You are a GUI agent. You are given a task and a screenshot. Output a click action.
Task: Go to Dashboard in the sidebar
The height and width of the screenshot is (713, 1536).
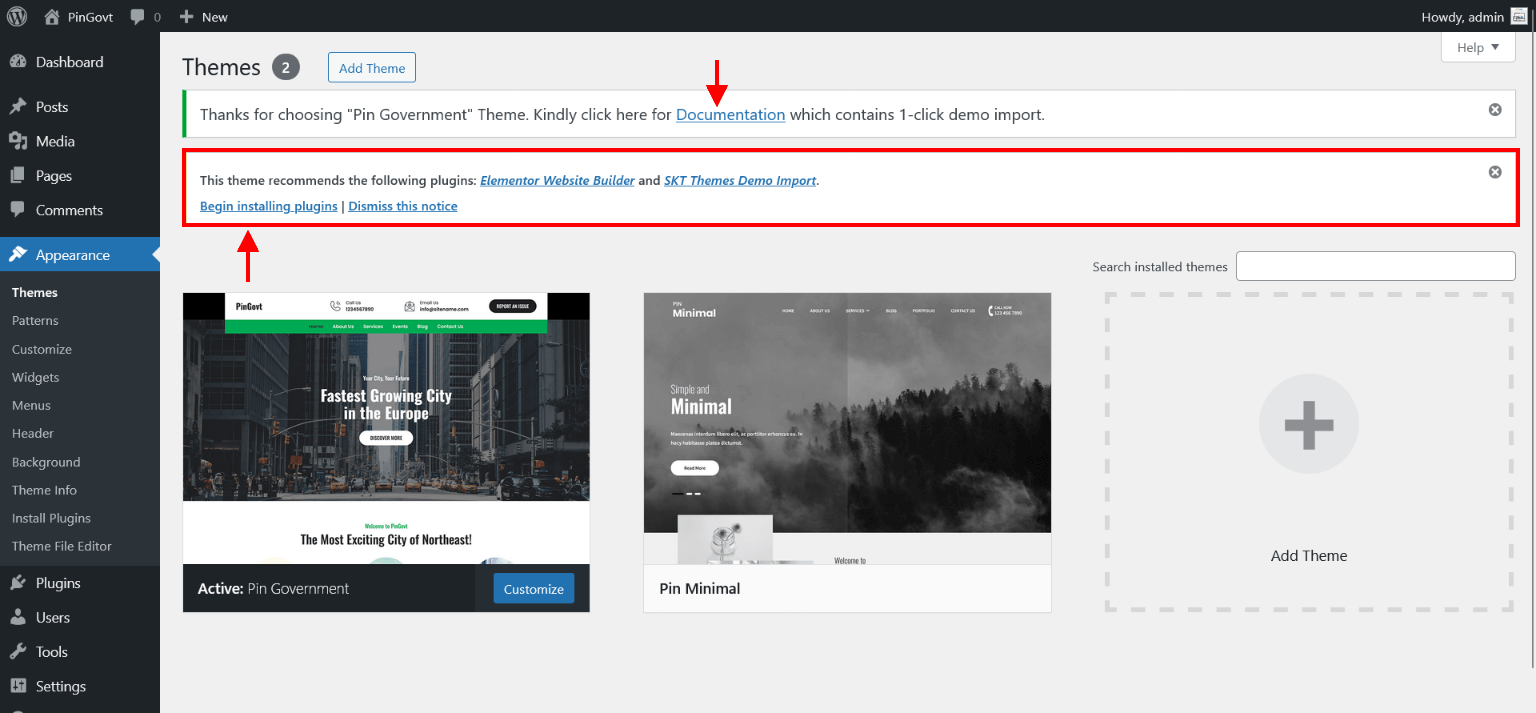(x=69, y=62)
